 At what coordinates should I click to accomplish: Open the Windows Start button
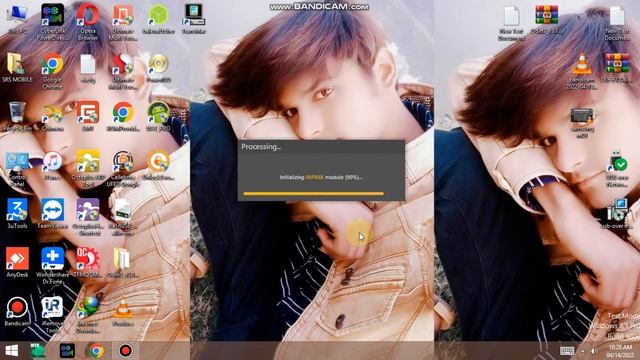pos(11,351)
